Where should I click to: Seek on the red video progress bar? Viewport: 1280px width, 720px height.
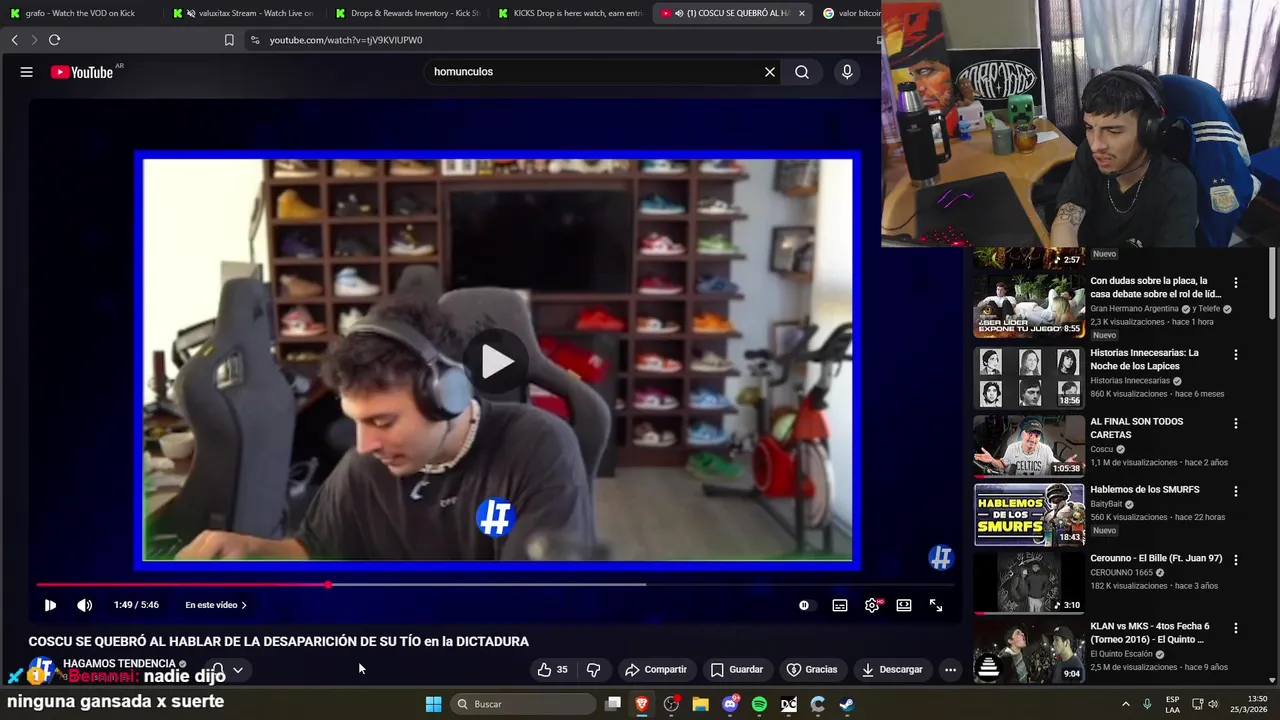(x=182, y=584)
